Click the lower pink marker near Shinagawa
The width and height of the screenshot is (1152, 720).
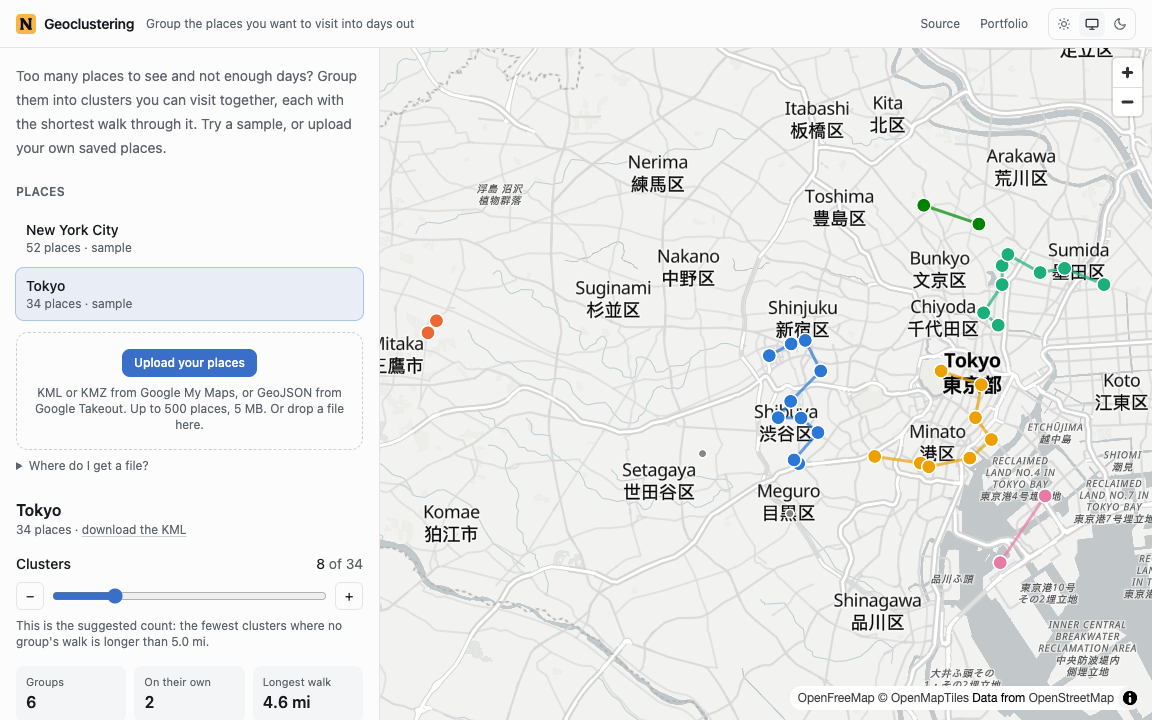coord(1000,563)
